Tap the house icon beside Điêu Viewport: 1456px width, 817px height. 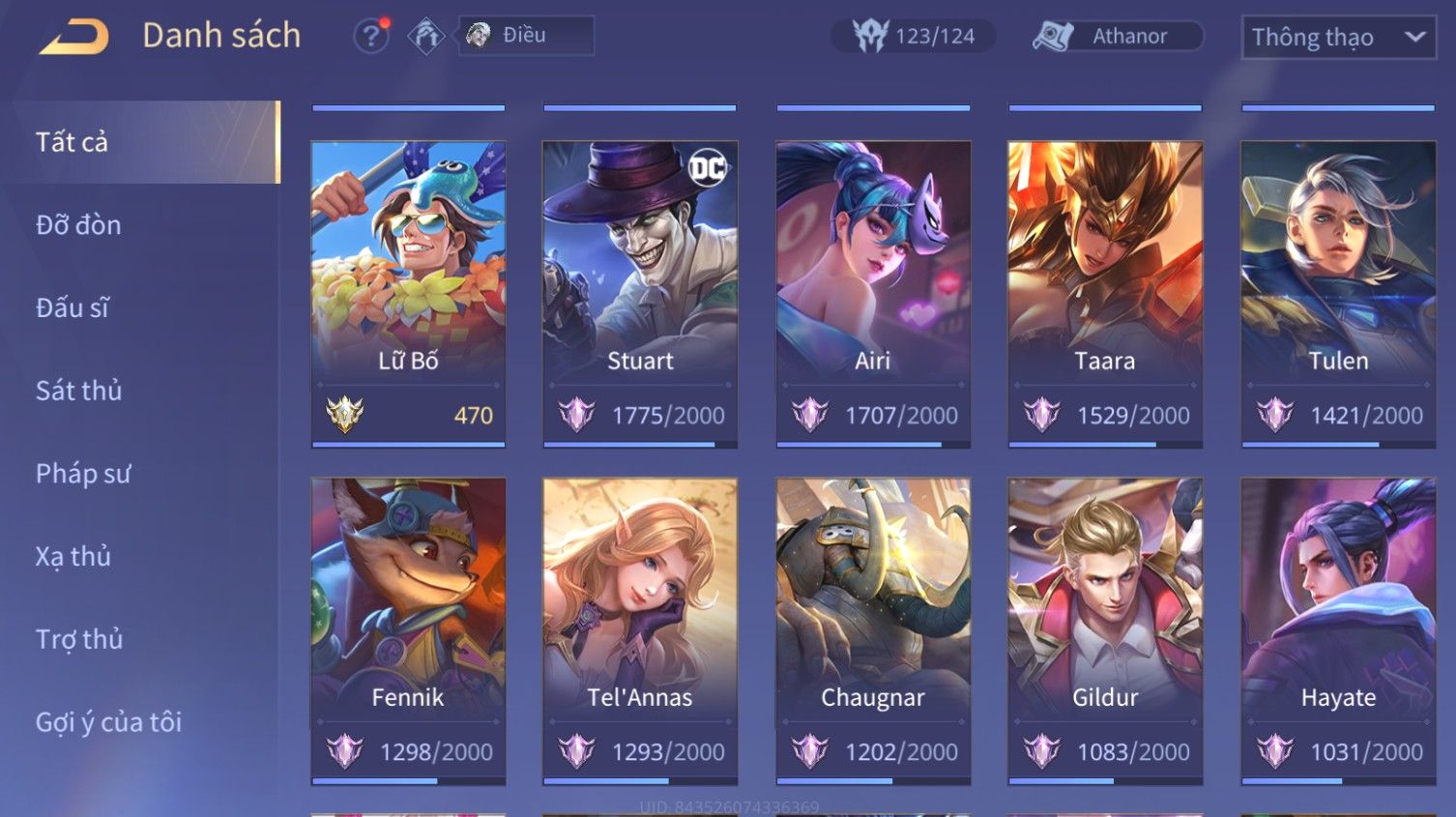coord(425,37)
